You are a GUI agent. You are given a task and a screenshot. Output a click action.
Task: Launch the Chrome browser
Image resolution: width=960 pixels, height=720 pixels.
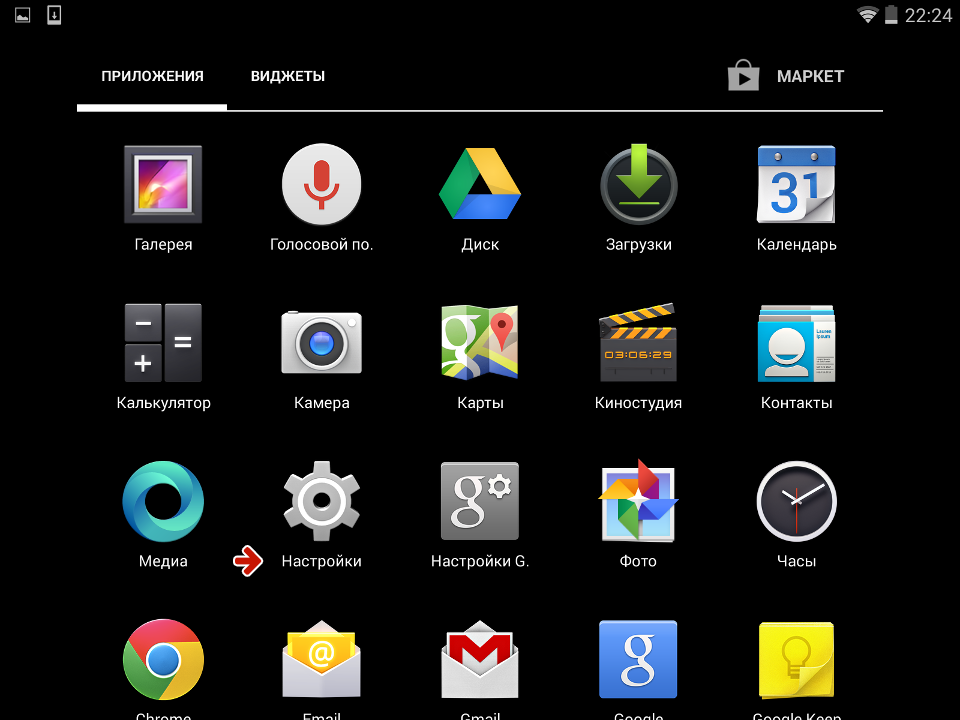pyautogui.click(x=163, y=660)
